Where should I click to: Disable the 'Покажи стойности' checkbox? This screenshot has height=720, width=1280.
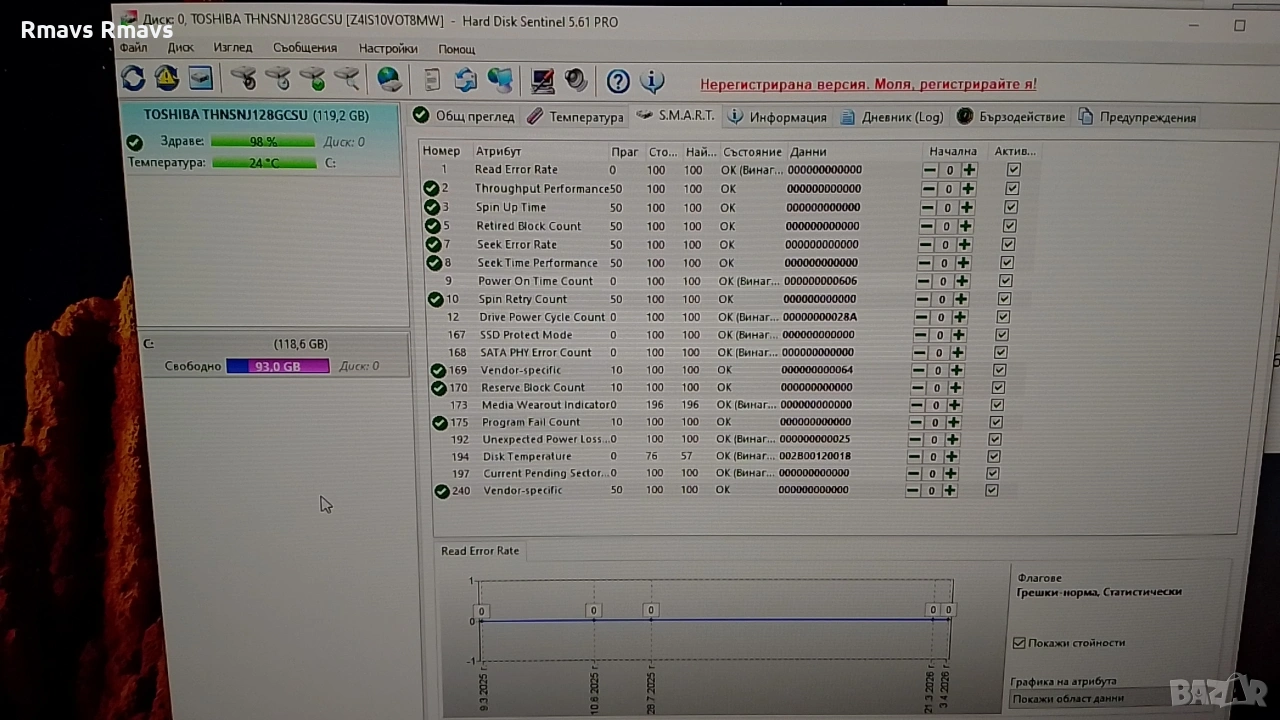coord(1019,643)
